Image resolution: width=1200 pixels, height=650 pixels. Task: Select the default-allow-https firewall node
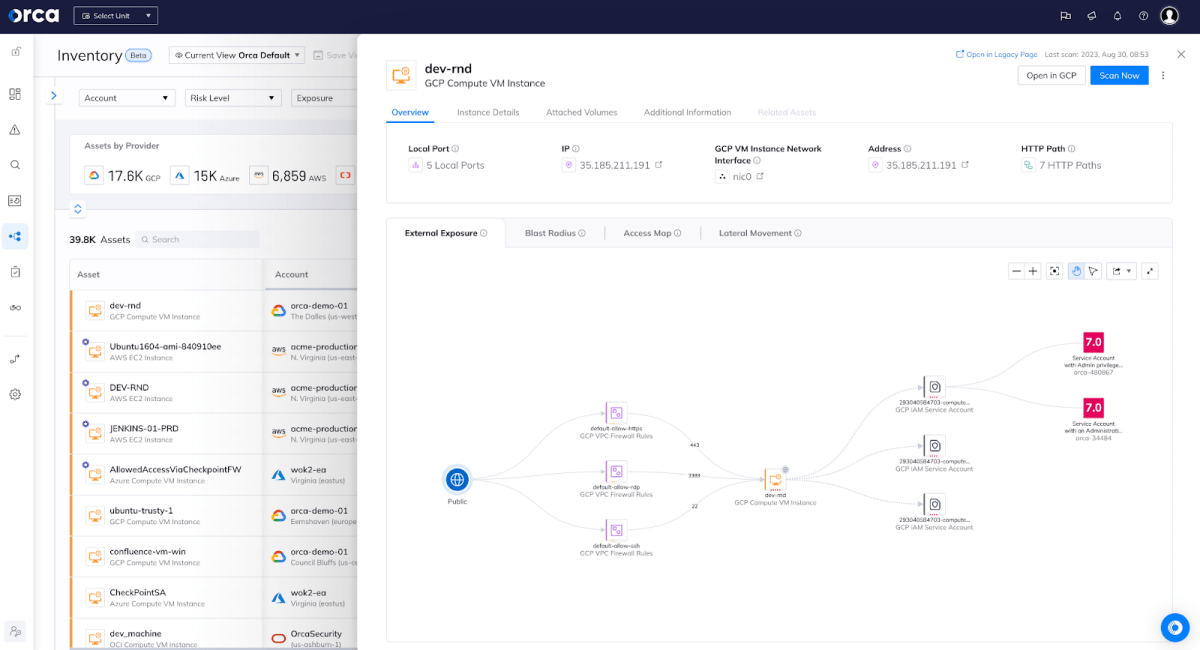tap(616, 412)
